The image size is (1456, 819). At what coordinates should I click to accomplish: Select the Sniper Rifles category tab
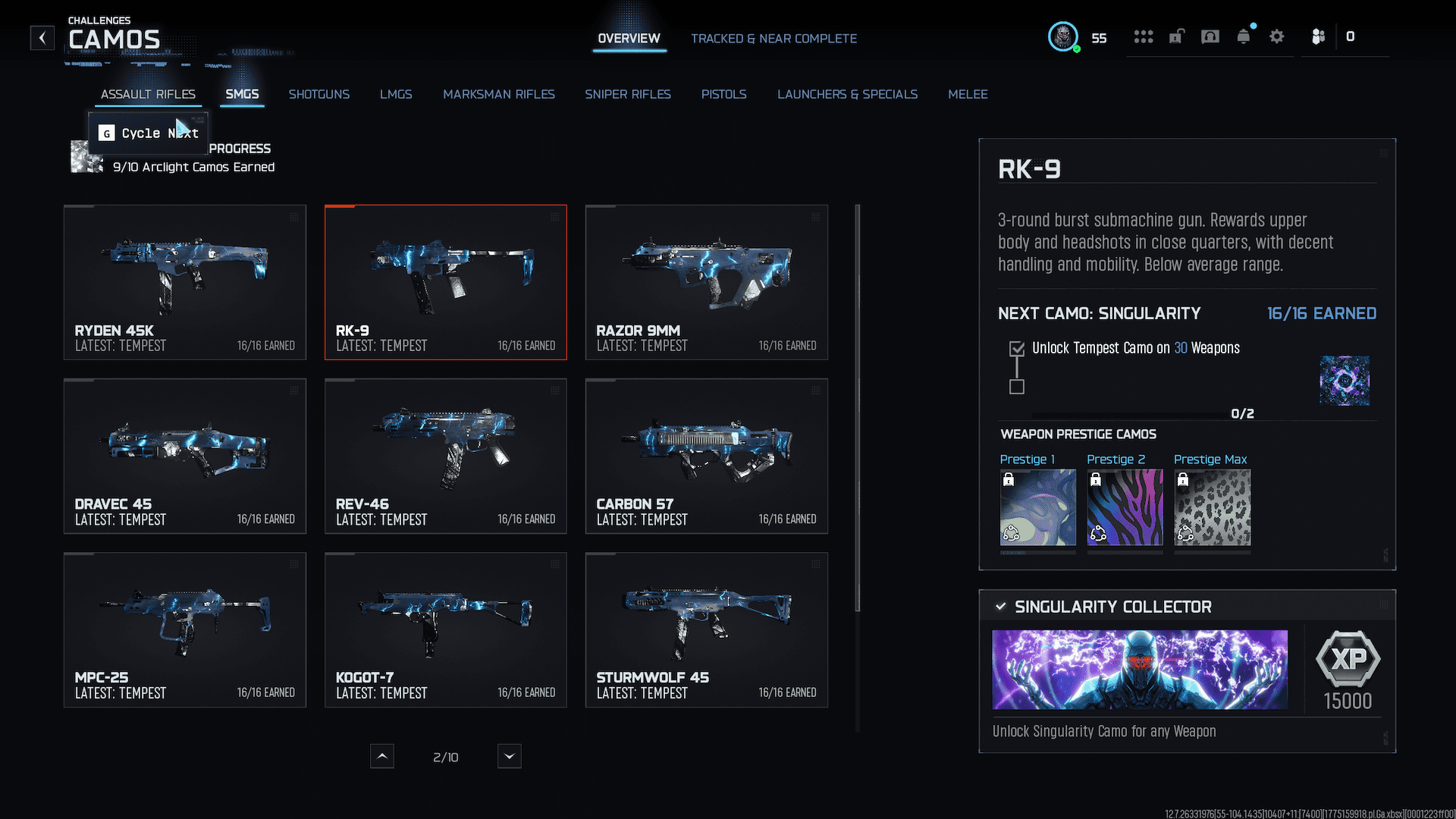pos(627,94)
